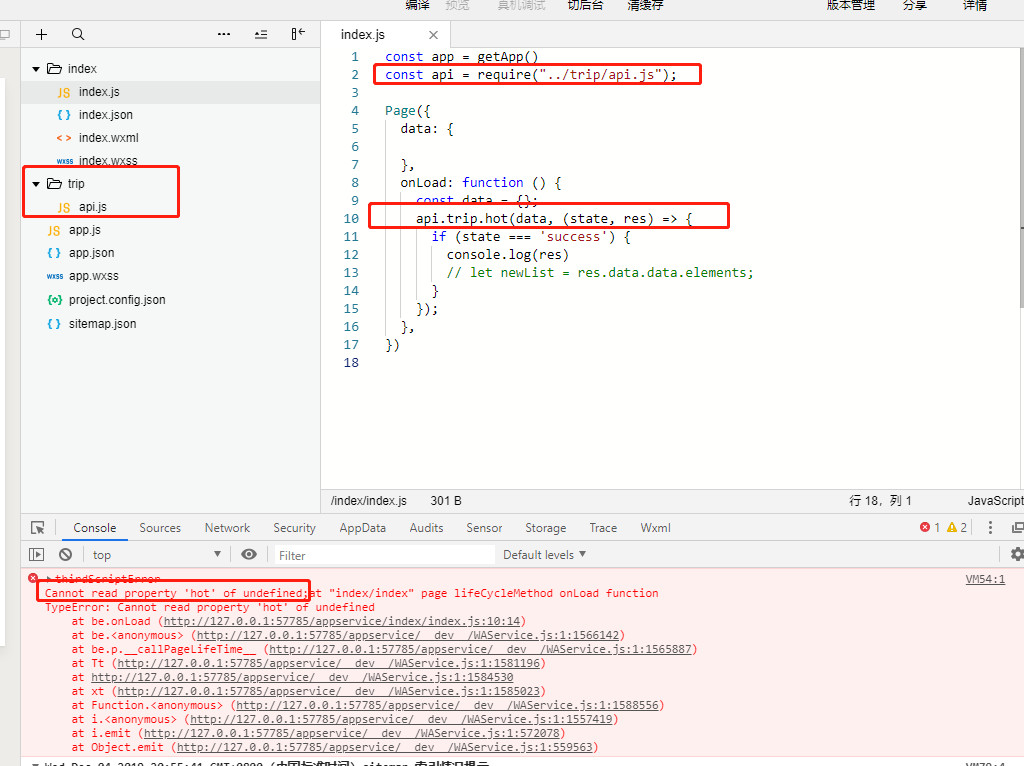This screenshot has height=766, width=1024.
Task: Add a new file with plus icon
Action: (x=41, y=35)
